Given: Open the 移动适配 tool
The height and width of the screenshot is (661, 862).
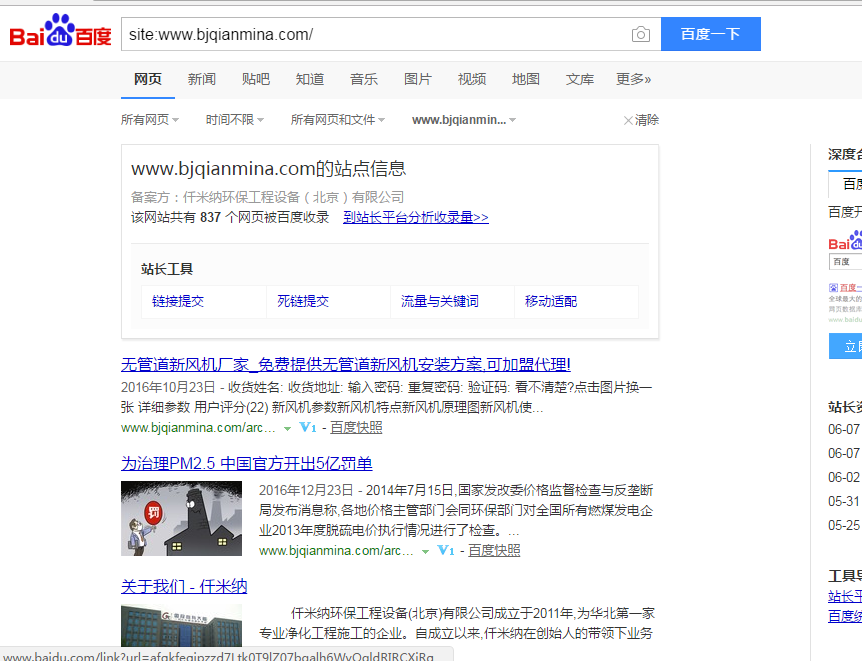Looking at the screenshot, I should 551,301.
